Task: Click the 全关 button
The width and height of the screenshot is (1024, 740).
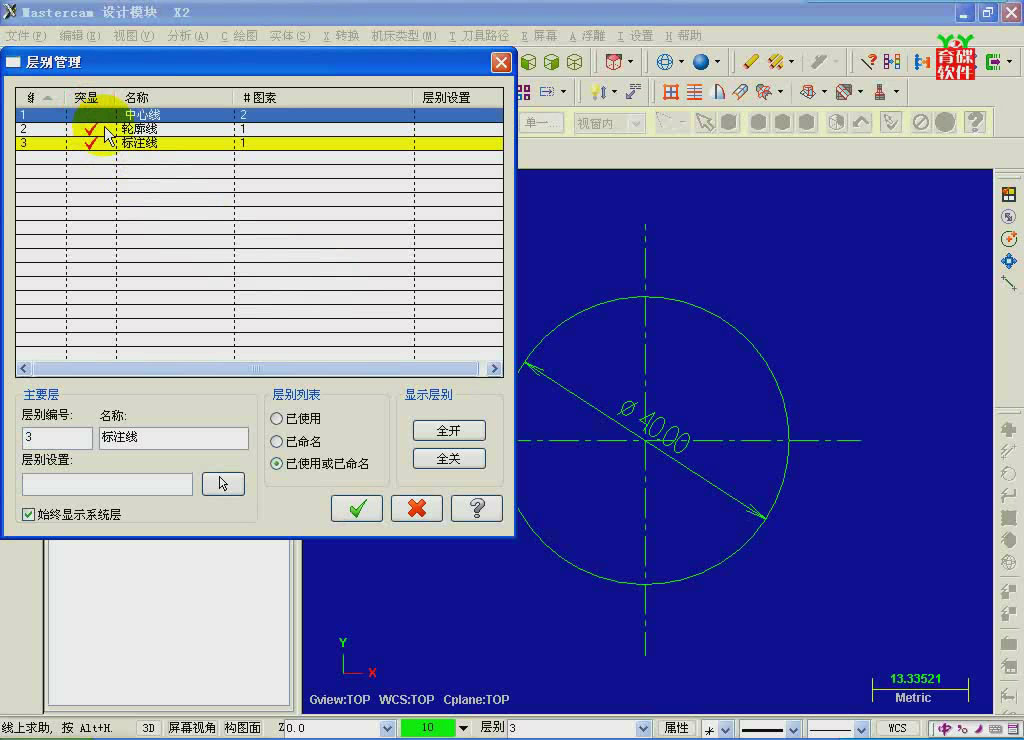Action: [449, 459]
